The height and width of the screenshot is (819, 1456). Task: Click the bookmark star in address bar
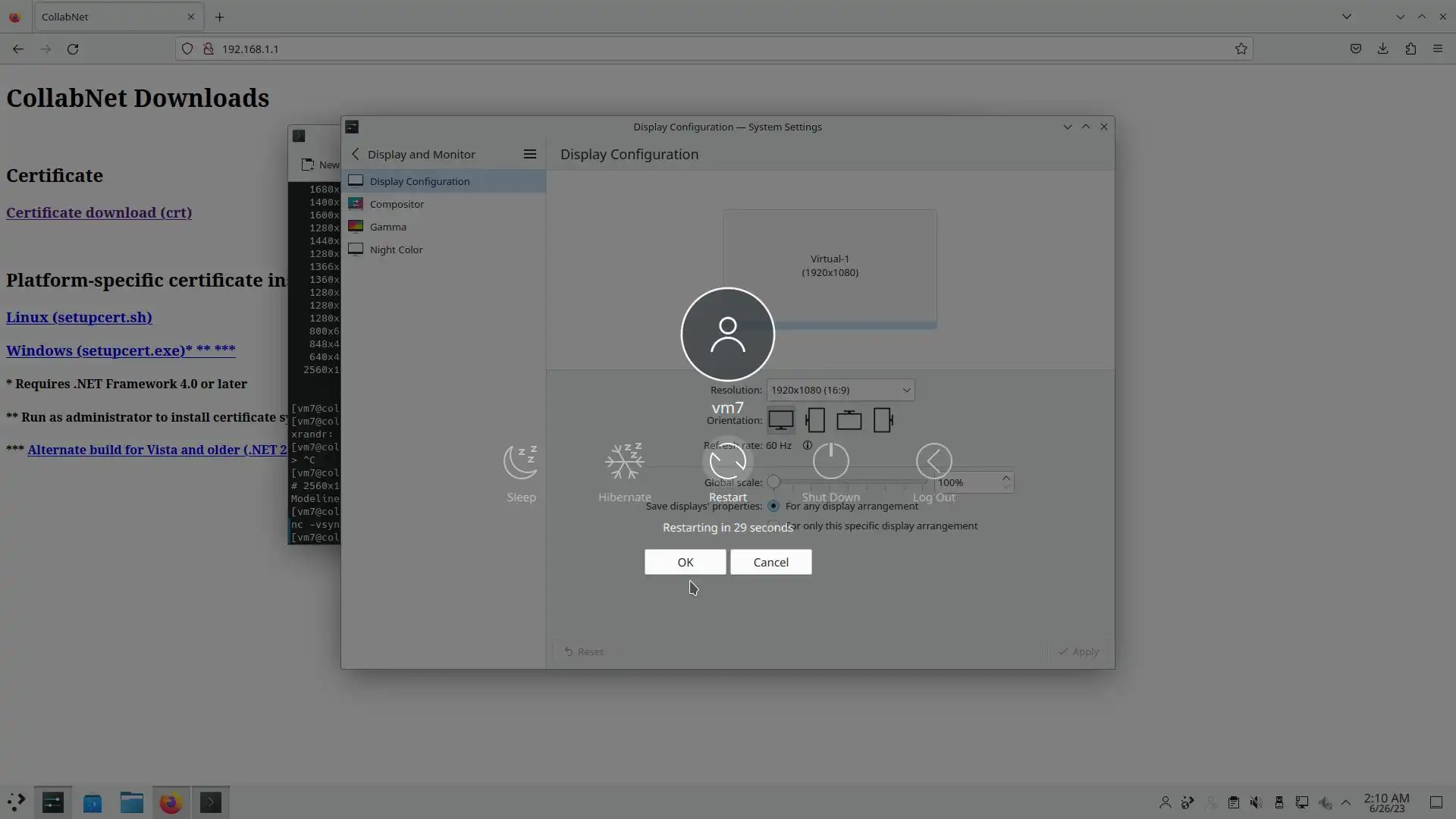tap(1241, 49)
